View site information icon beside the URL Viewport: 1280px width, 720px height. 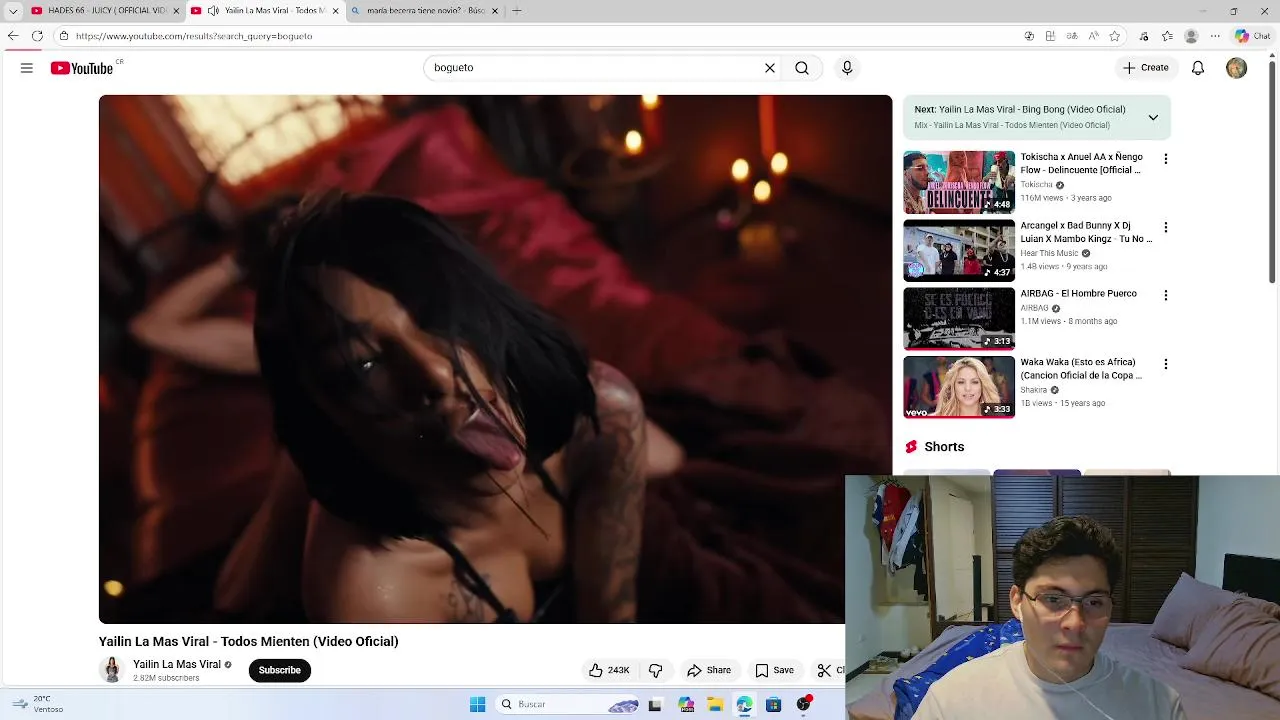tap(64, 36)
